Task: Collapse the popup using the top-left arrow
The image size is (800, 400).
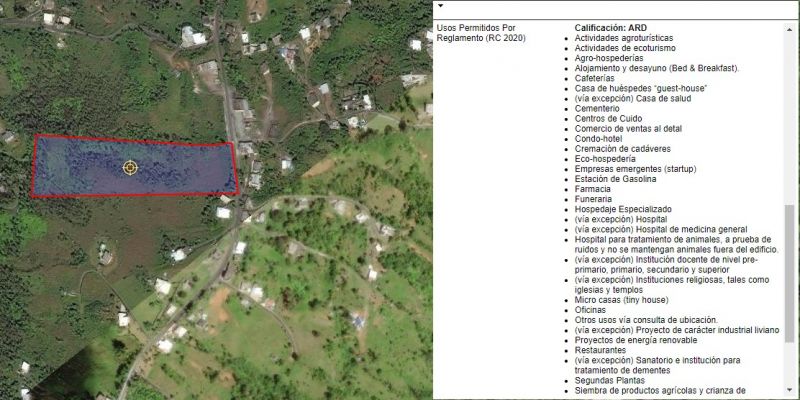Action: [x=439, y=6]
